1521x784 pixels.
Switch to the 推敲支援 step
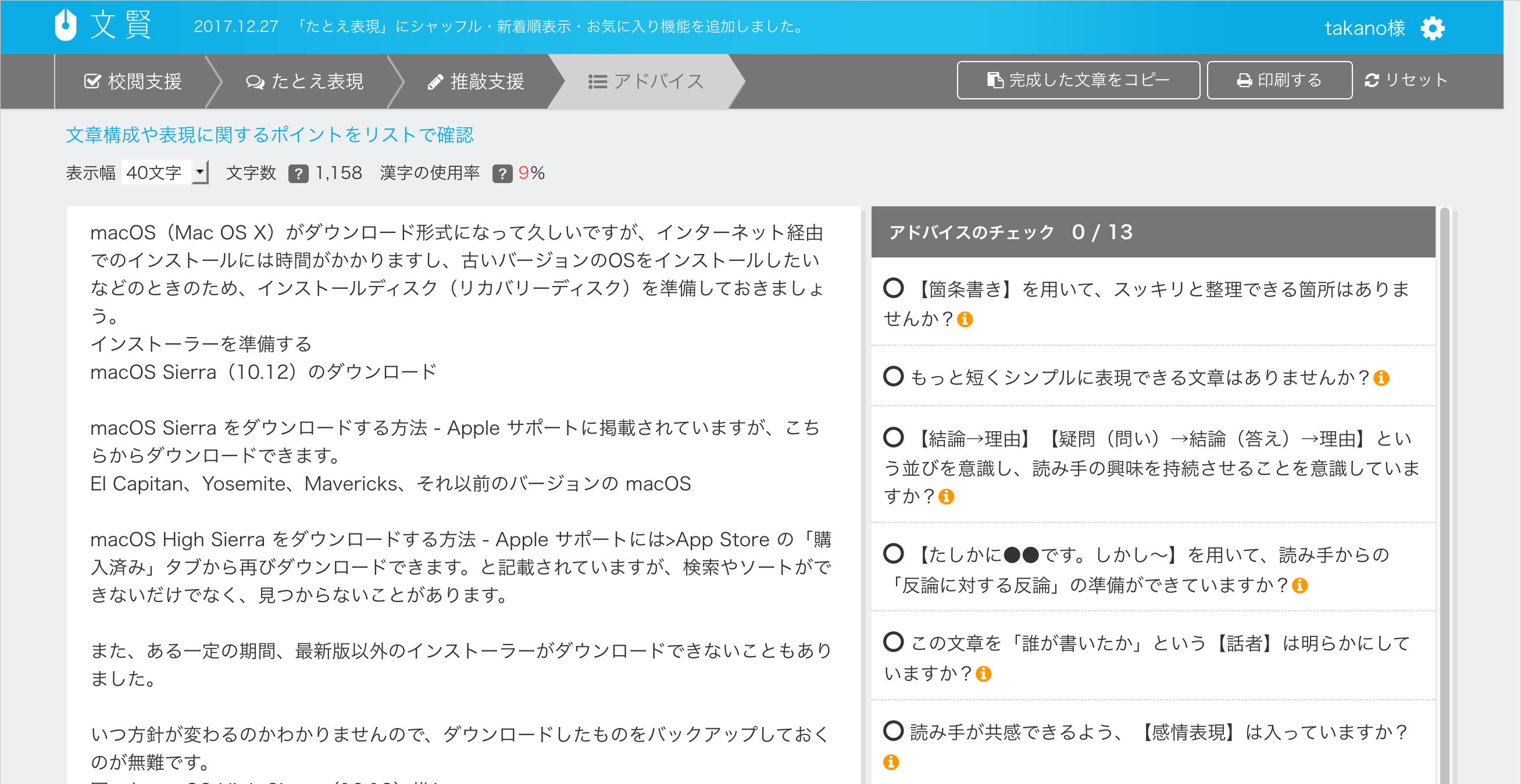coord(476,81)
